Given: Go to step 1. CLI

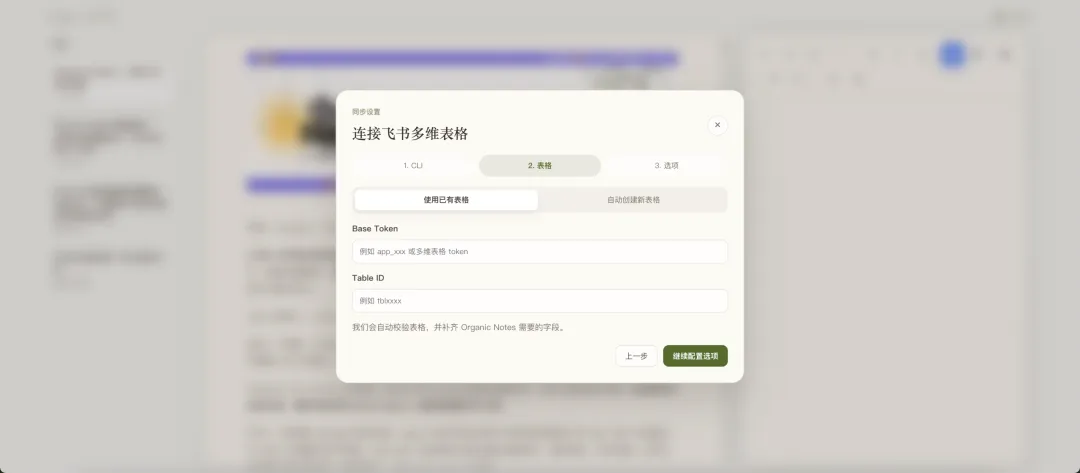Looking at the screenshot, I should pos(413,166).
